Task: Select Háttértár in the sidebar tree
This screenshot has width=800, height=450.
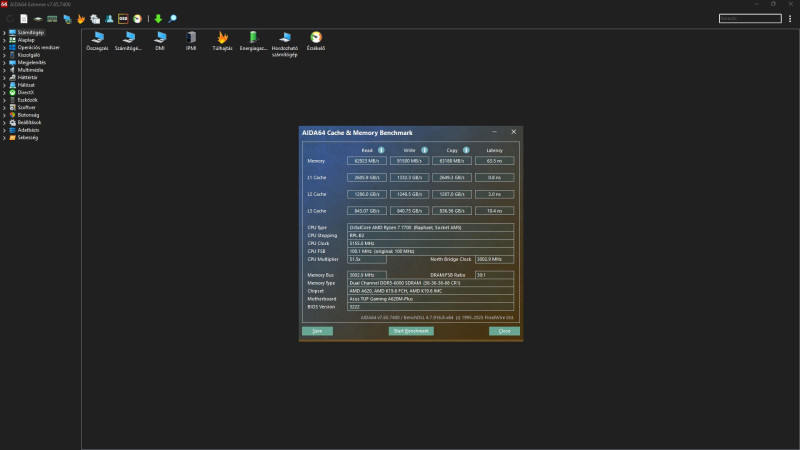Action: click(x=28, y=78)
